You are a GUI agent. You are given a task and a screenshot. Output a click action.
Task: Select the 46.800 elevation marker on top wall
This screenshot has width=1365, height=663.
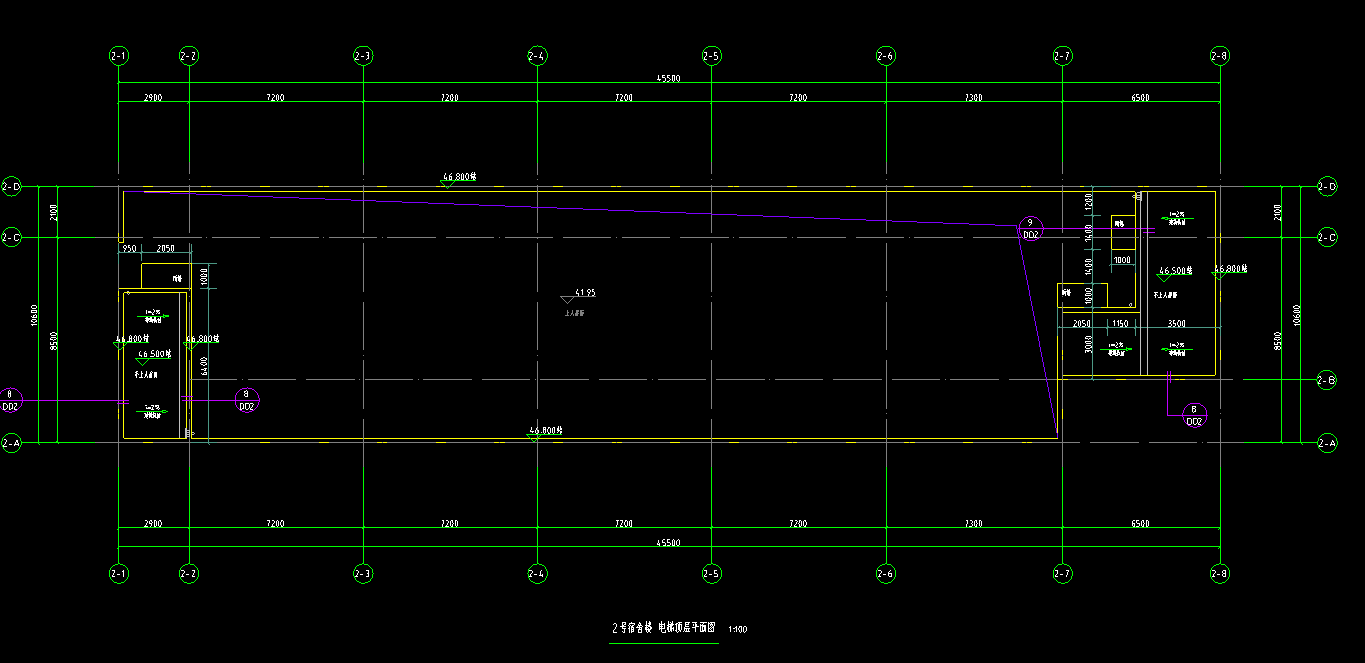459,176
